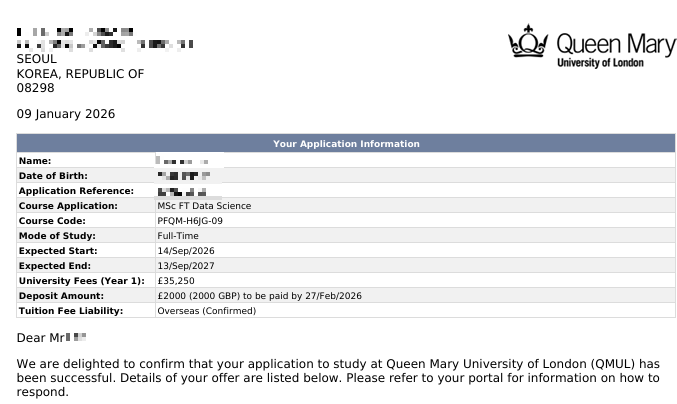Click the Your Application Information header
Image resolution: width=677 pixels, height=404 pixels.
pyautogui.click(x=346, y=144)
